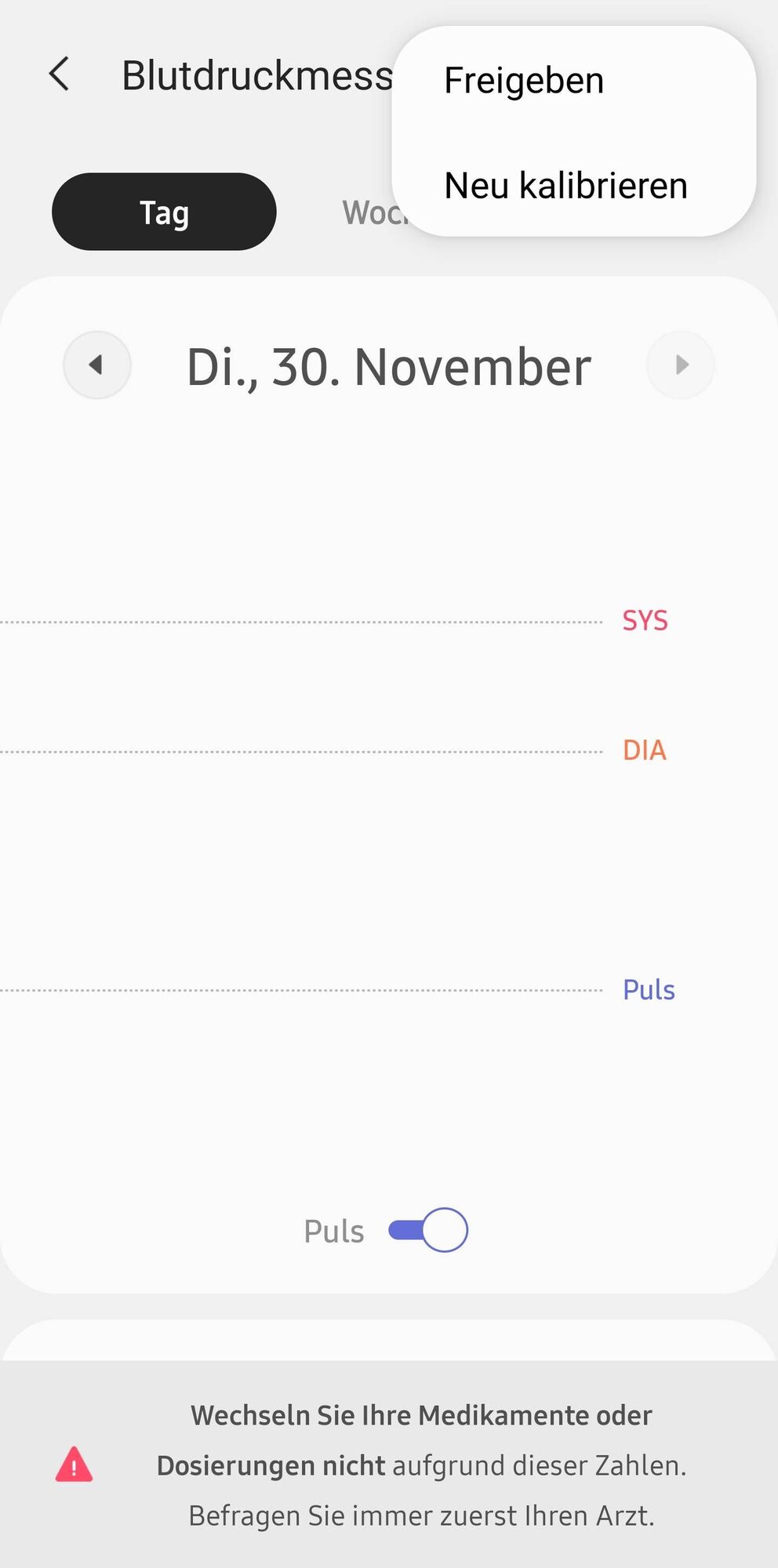Screen dimensions: 778x1568
Task: Go back with the arrow icon
Action: pos(60,74)
